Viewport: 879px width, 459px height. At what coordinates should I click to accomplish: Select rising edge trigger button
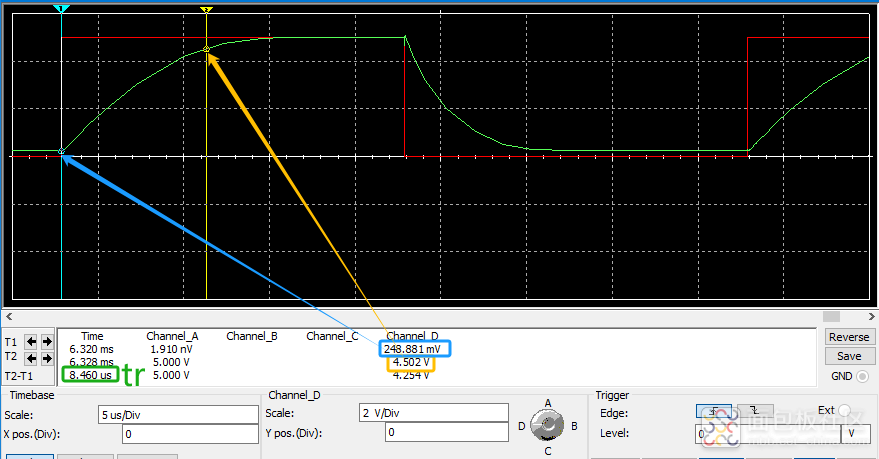coord(713,411)
